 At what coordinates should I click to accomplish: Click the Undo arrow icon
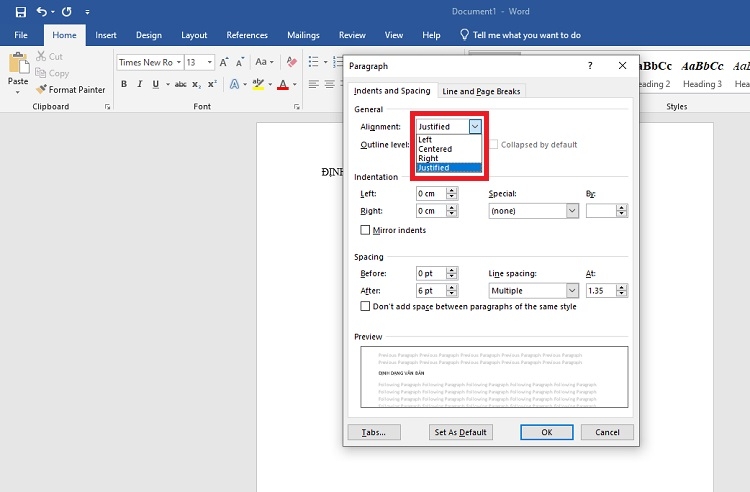pyautogui.click(x=42, y=12)
